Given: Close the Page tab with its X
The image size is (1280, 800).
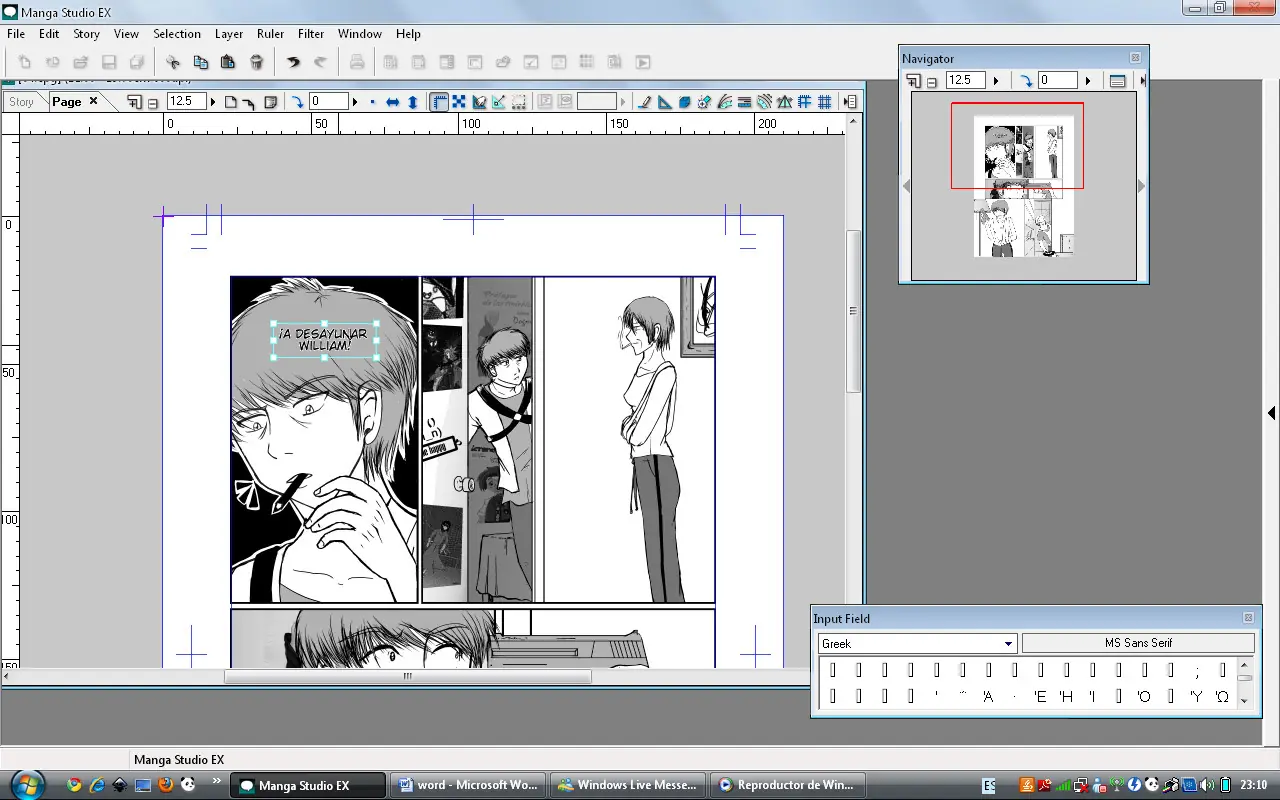Looking at the screenshot, I should coord(94,101).
